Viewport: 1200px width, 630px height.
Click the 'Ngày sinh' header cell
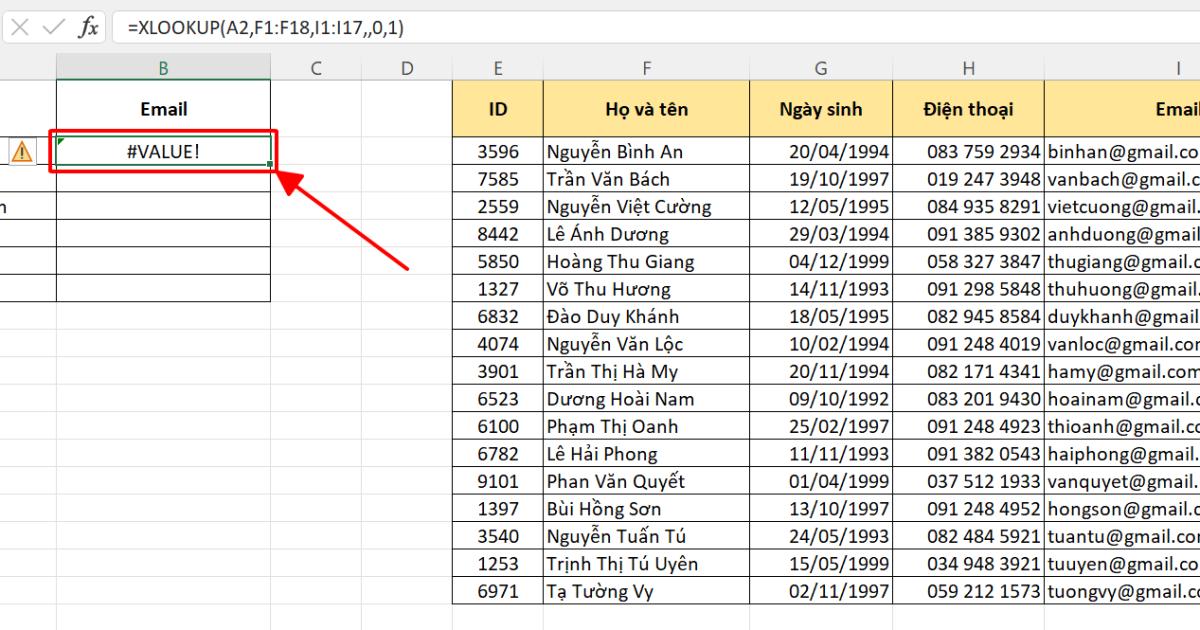point(820,108)
